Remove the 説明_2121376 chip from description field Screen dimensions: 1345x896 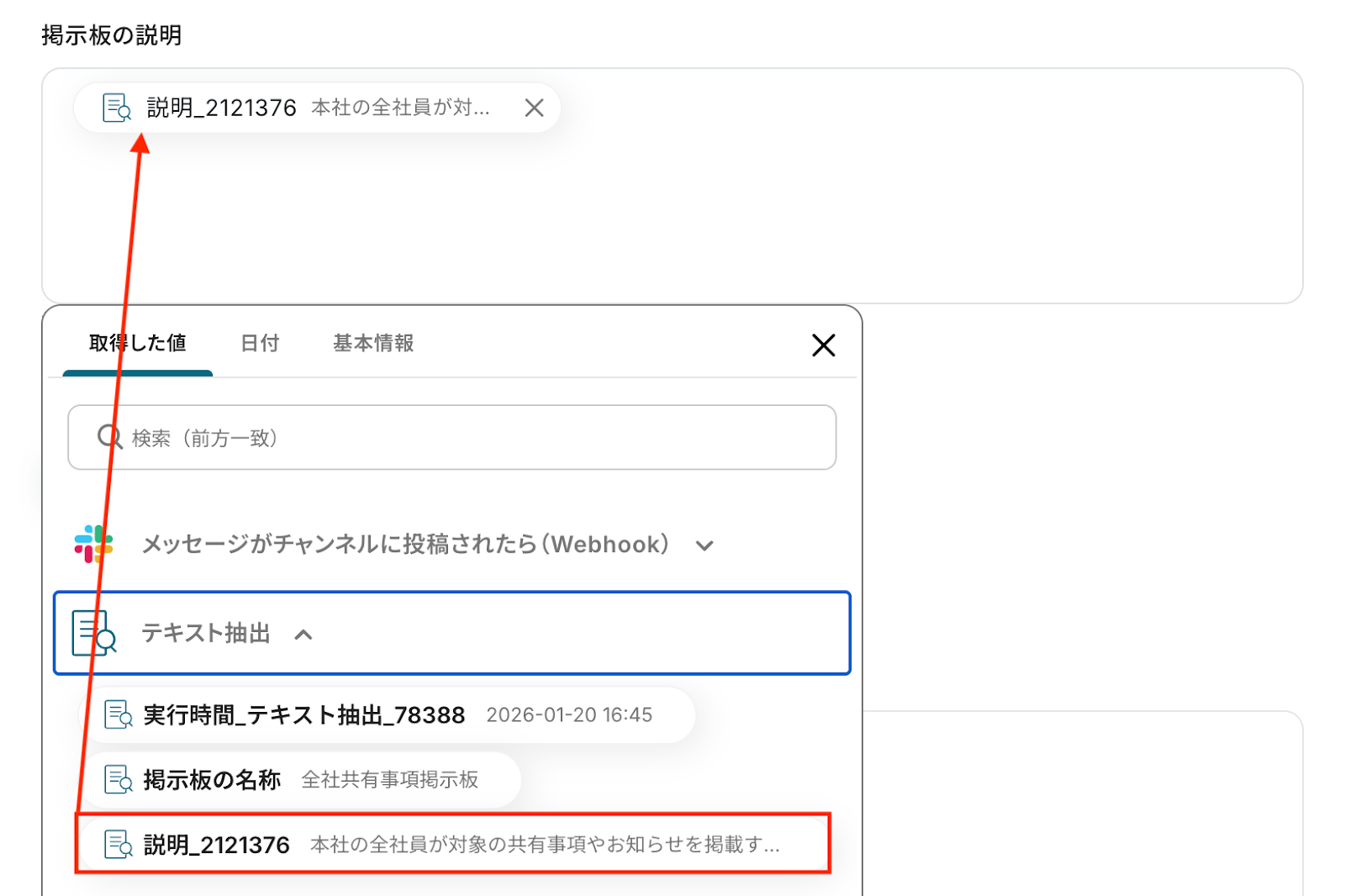[534, 108]
